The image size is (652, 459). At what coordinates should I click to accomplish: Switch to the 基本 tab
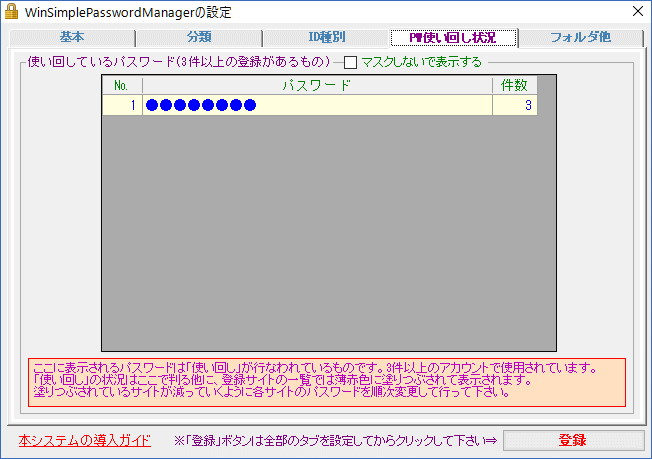(72, 37)
